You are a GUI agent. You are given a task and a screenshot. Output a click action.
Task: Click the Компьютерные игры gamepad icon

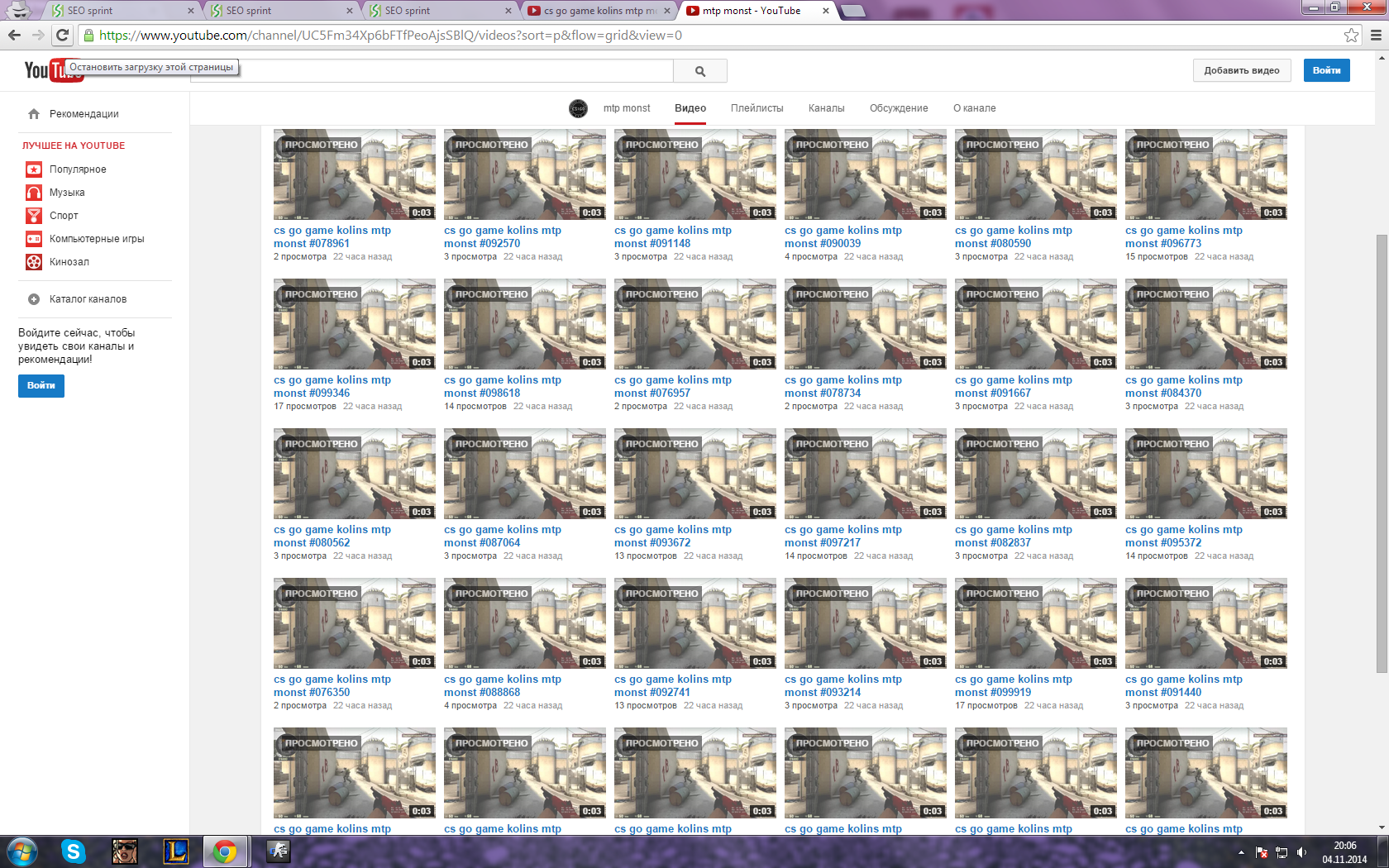(34, 239)
